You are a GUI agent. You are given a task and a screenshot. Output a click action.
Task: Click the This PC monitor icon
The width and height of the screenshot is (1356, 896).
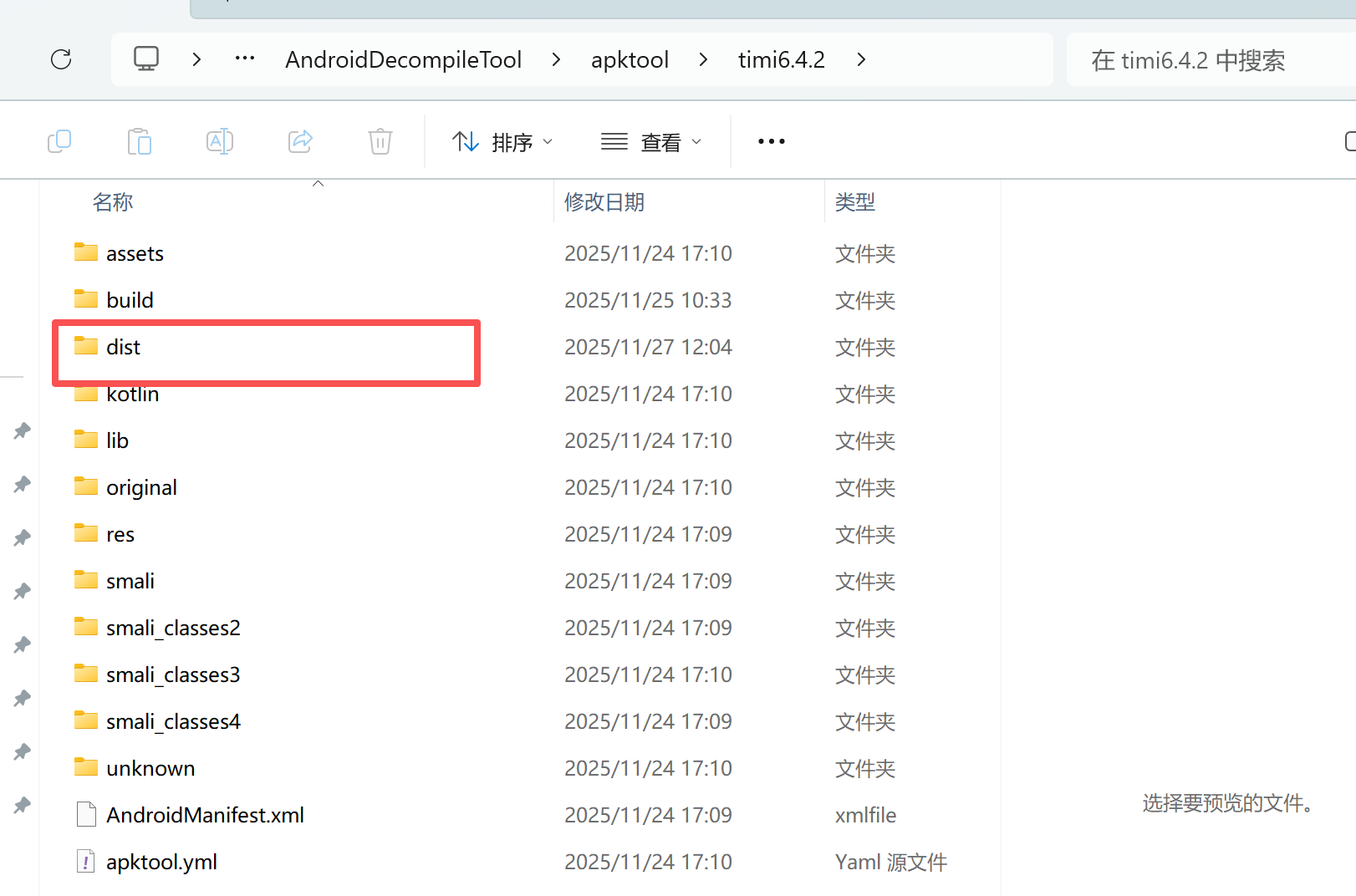[146, 59]
